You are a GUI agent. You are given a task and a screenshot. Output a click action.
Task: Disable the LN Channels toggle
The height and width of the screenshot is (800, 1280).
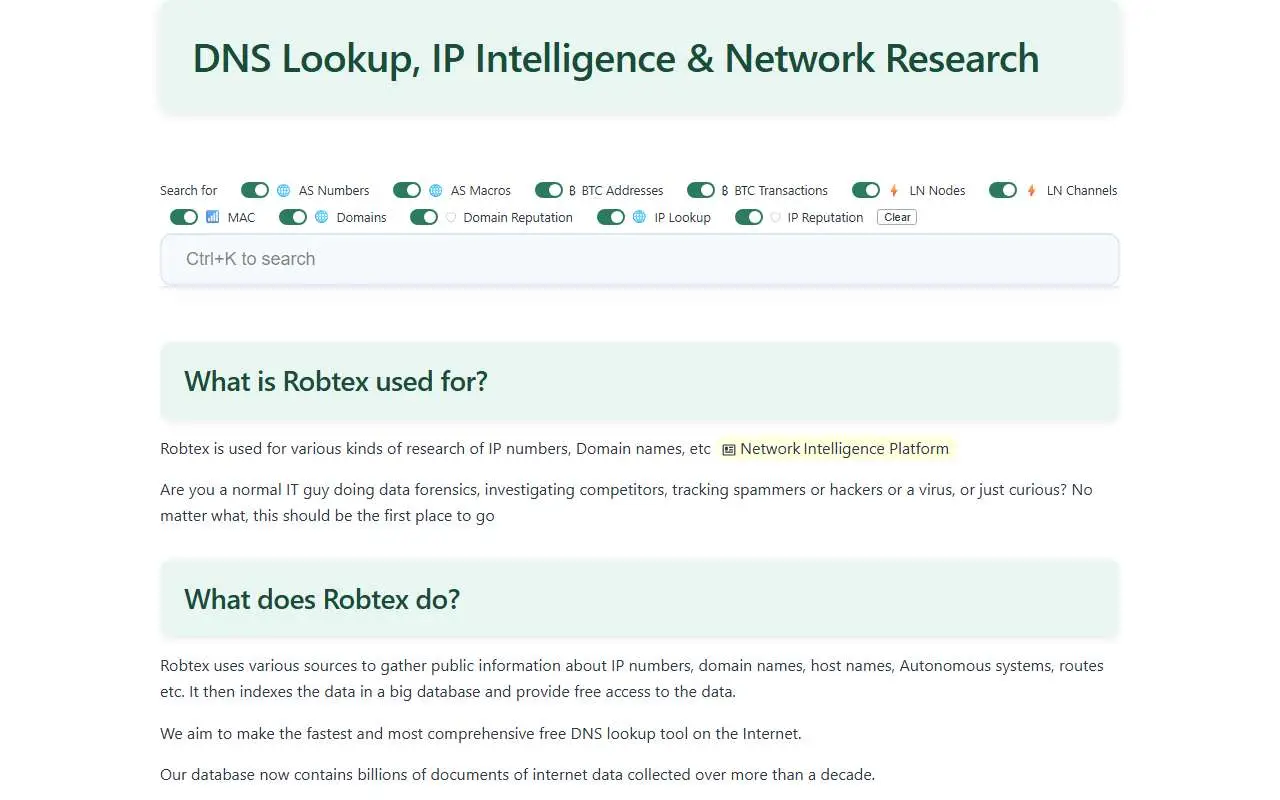pyautogui.click(x=1003, y=190)
